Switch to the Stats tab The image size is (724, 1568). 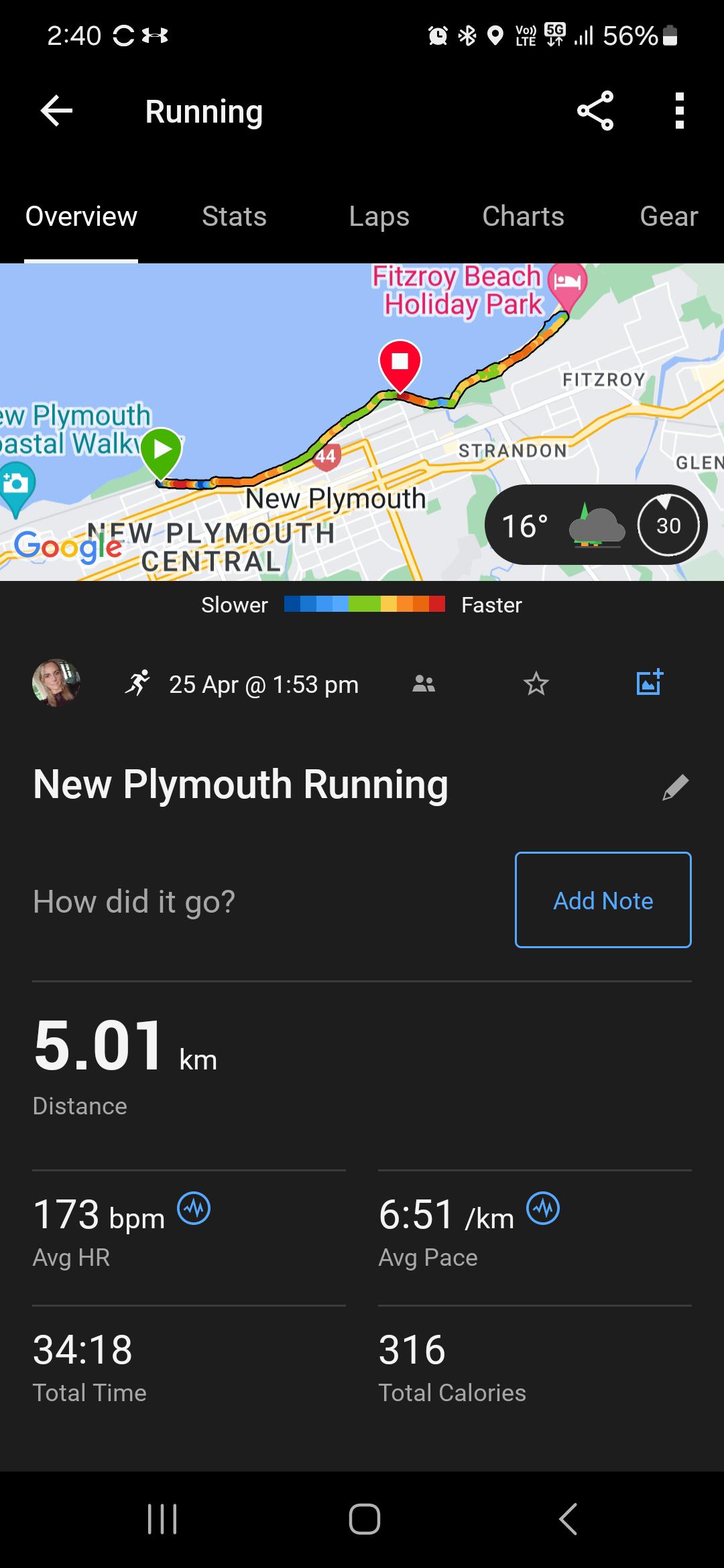tap(234, 216)
